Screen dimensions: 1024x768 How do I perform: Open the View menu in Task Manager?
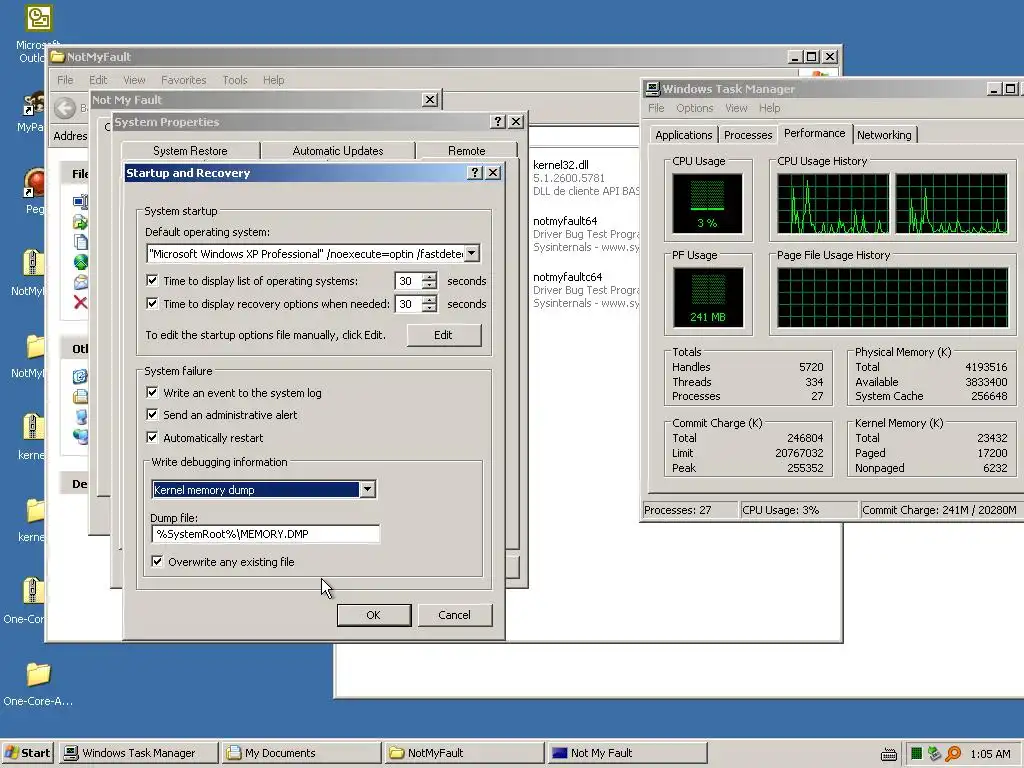(x=736, y=108)
